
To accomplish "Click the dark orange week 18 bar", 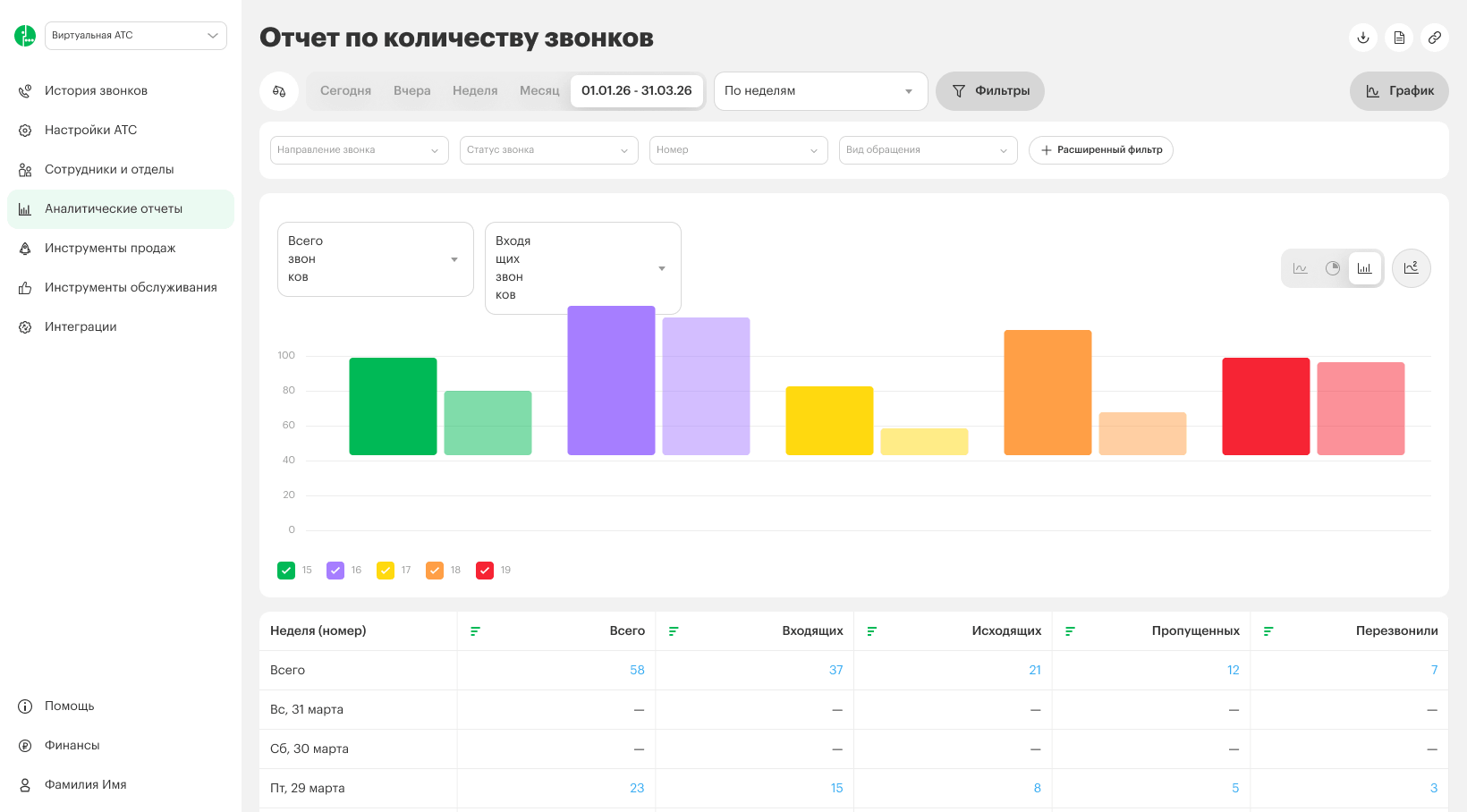I will tap(1047, 393).
